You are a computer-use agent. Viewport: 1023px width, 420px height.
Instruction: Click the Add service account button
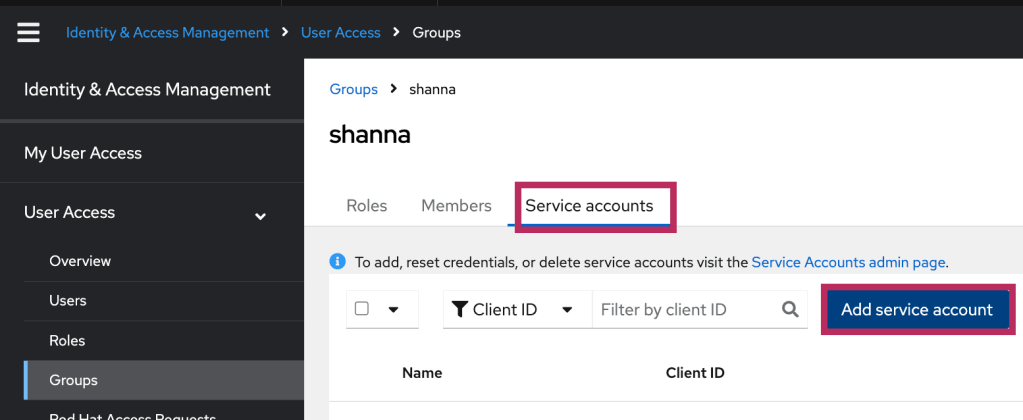click(916, 310)
